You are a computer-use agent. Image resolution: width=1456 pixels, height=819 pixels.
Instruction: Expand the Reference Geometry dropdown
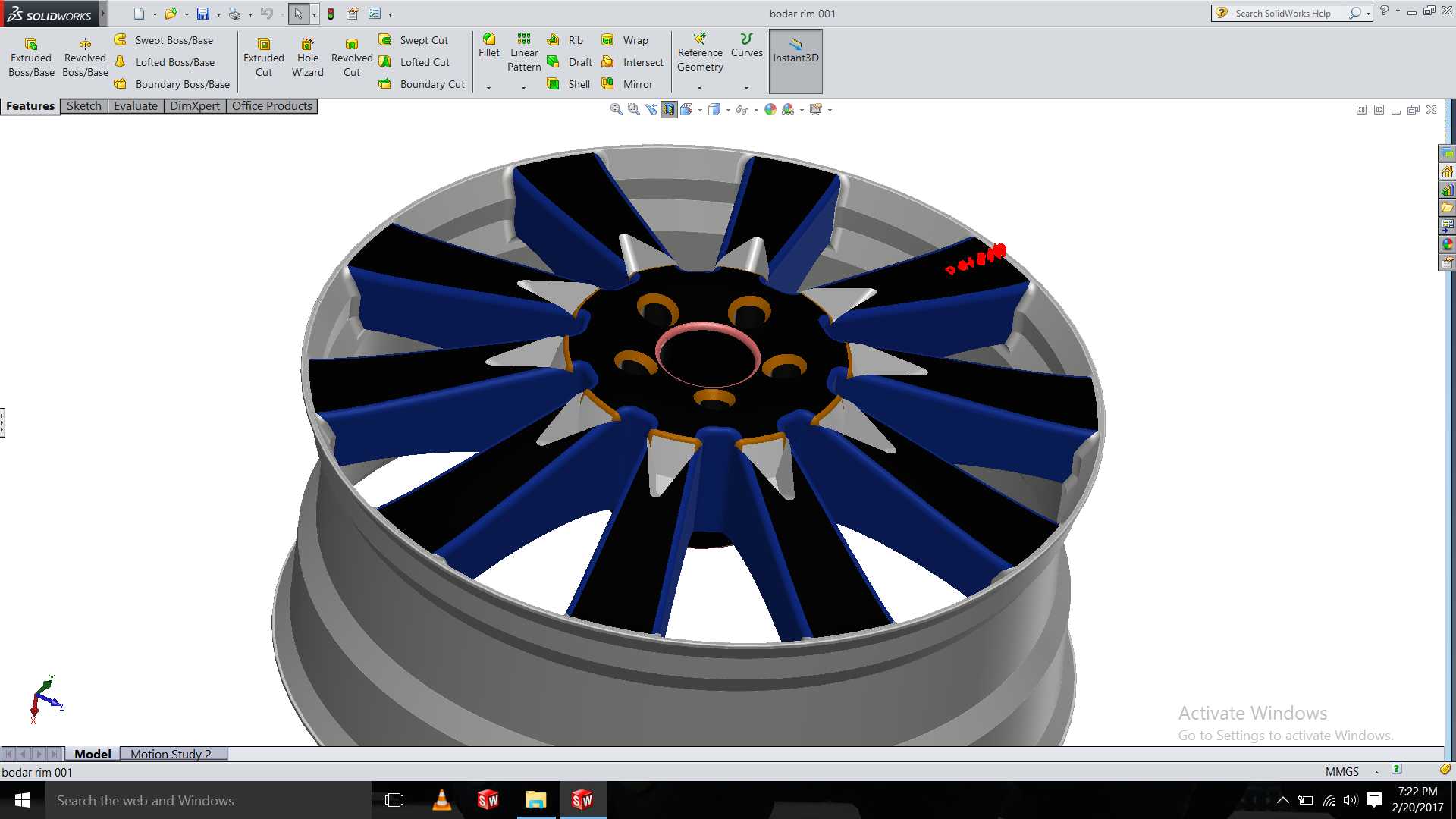tap(699, 88)
